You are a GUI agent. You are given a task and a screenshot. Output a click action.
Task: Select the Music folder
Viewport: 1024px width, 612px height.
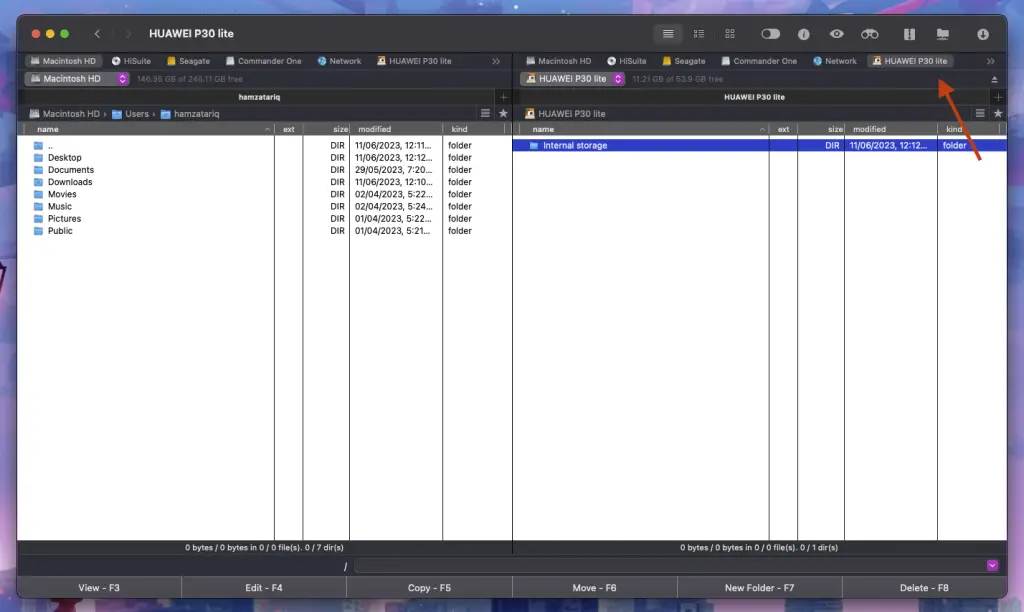tap(264, 206)
